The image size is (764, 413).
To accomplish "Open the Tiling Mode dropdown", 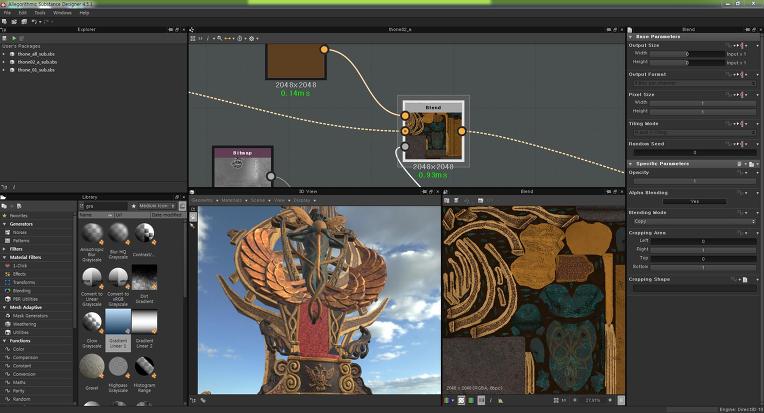I will 695,132.
